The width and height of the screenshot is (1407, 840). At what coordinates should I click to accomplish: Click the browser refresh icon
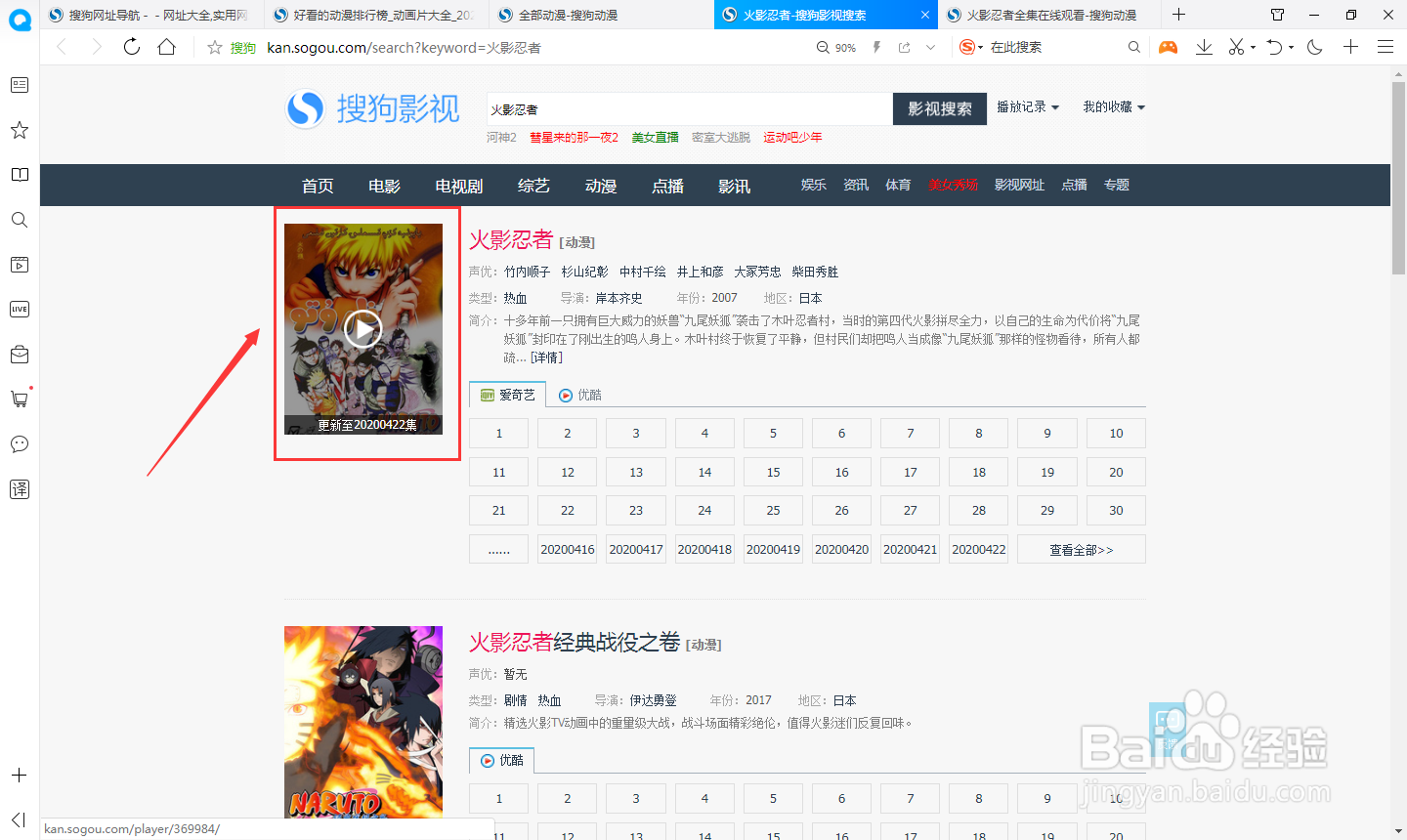132,47
